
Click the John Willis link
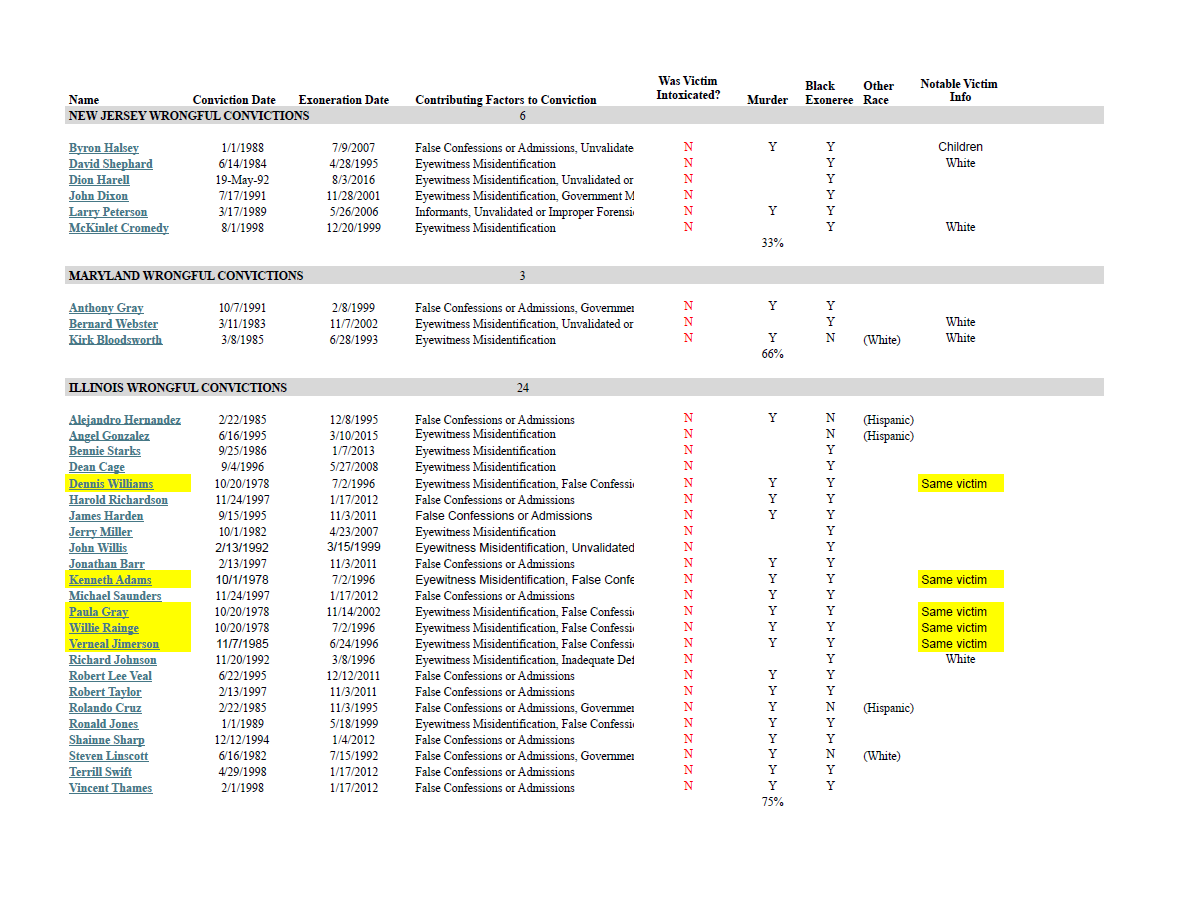click(98, 548)
